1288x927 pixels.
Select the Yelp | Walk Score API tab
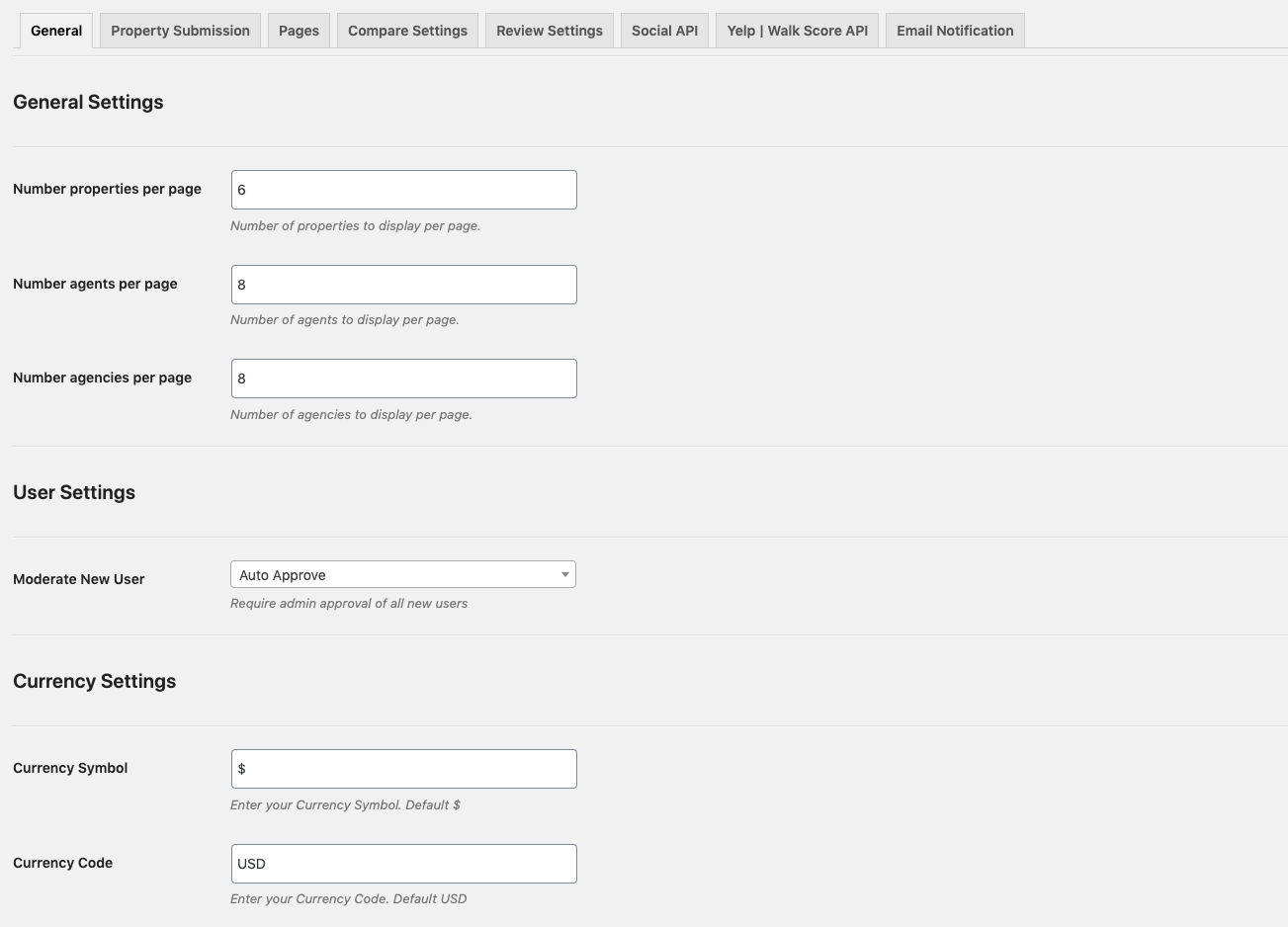(x=797, y=31)
